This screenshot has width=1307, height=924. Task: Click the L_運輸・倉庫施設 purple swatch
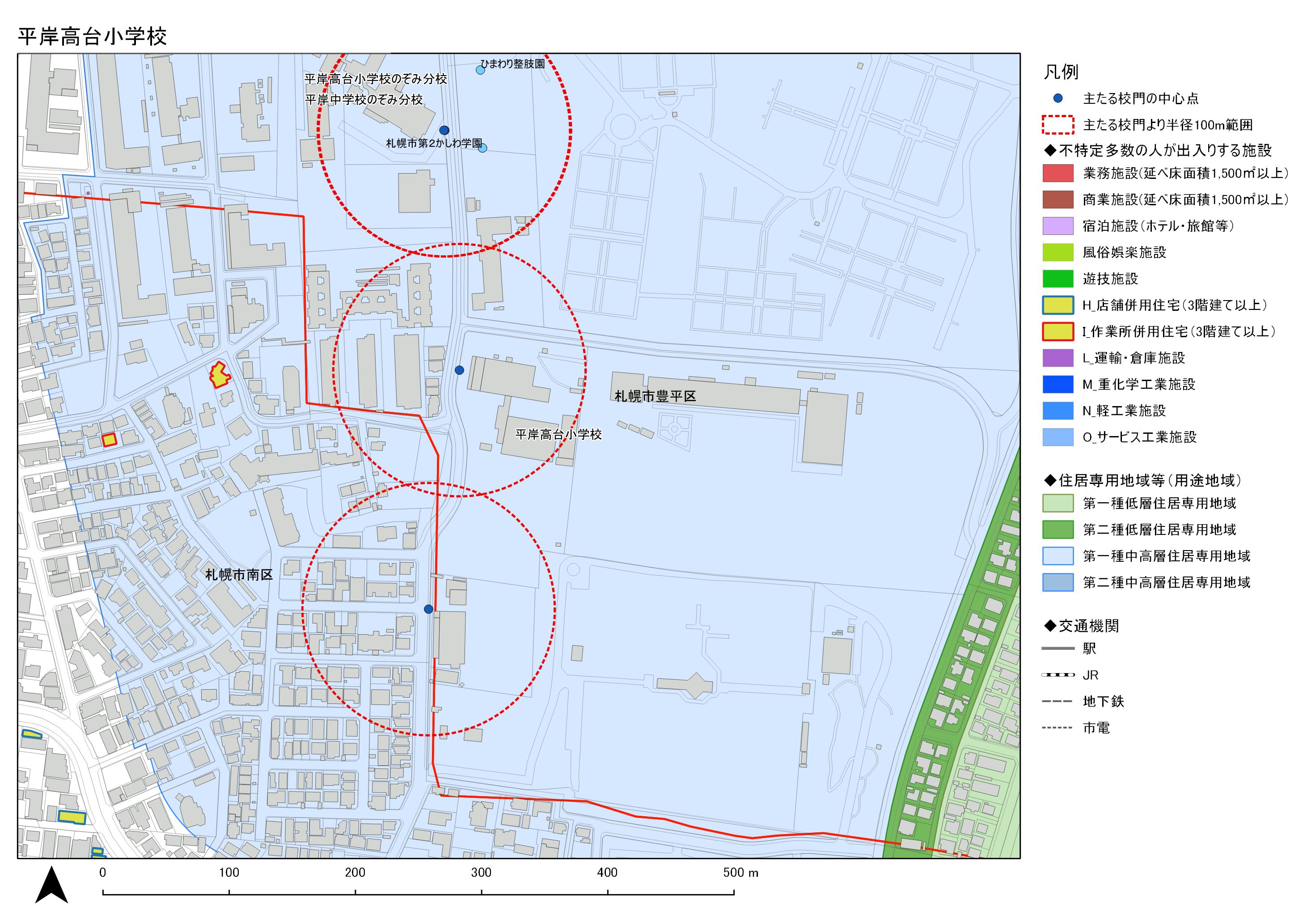(1057, 358)
